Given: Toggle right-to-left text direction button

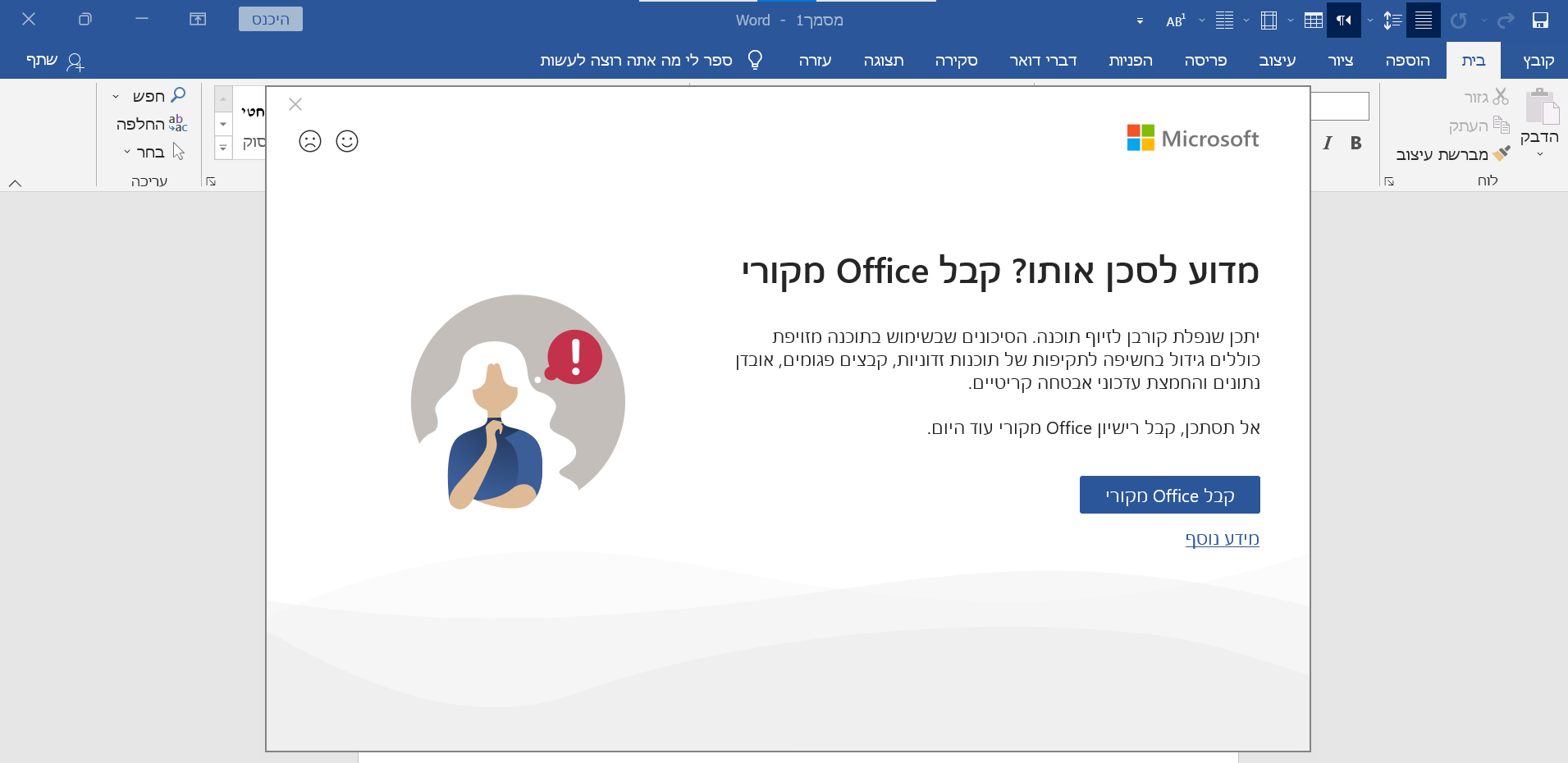Looking at the screenshot, I should [x=1344, y=21].
